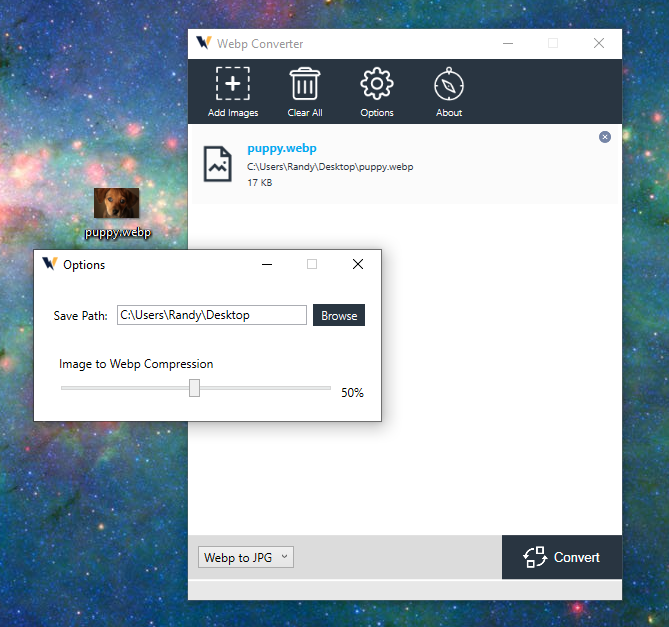This screenshot has height=627, width=669.
Task: Open Options via the gear icon
Action: click(377, 84)
